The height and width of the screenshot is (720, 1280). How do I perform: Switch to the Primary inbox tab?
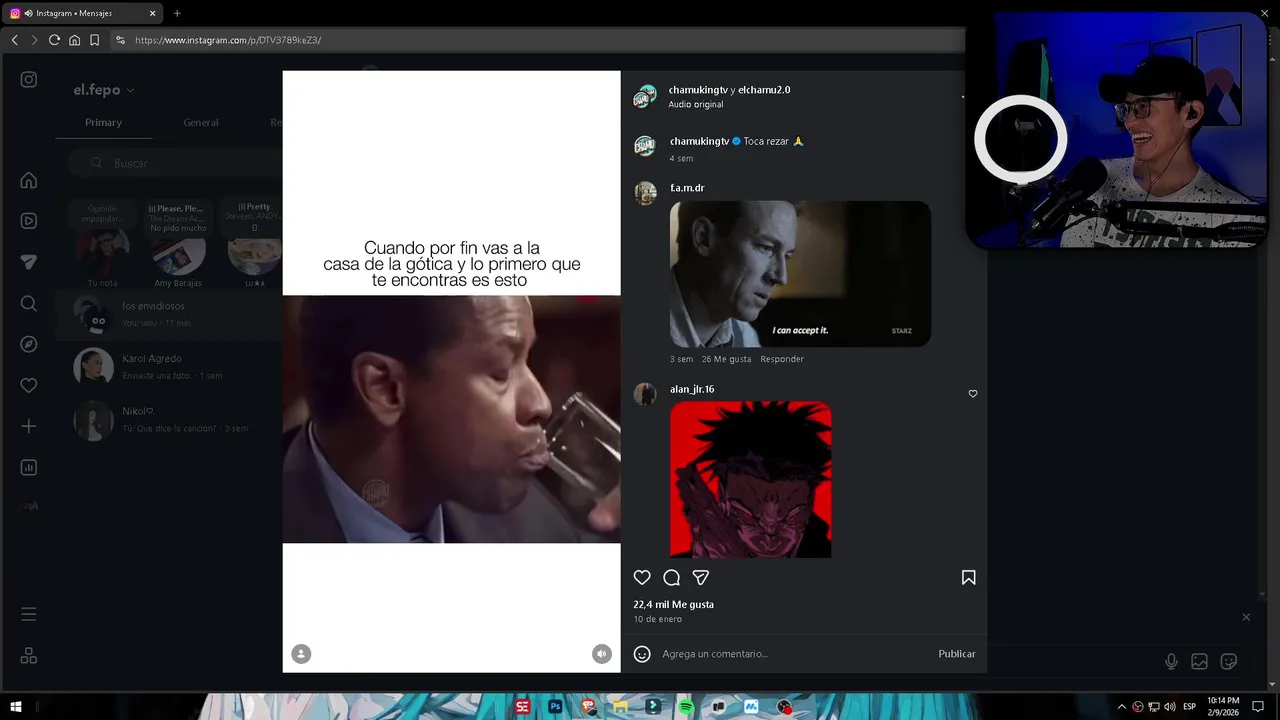(103, 122)
